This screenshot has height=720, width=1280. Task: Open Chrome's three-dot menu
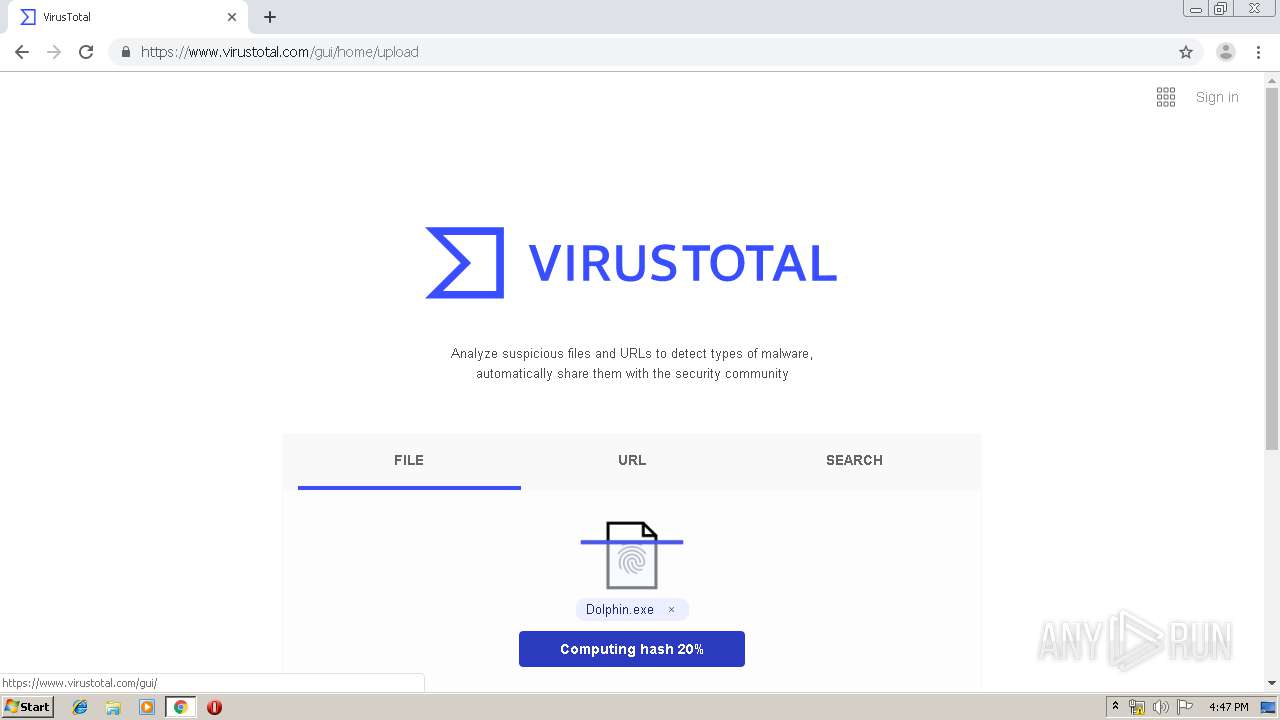[1259, 52]
